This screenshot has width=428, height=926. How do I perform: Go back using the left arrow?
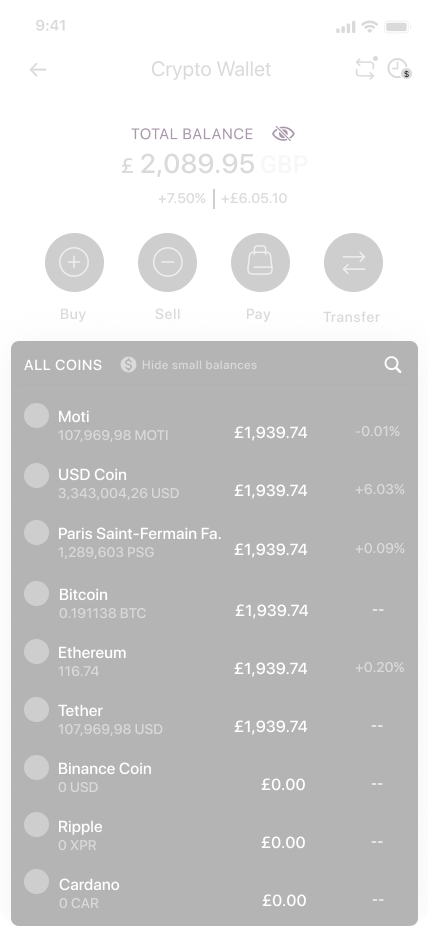coord(38,70)
